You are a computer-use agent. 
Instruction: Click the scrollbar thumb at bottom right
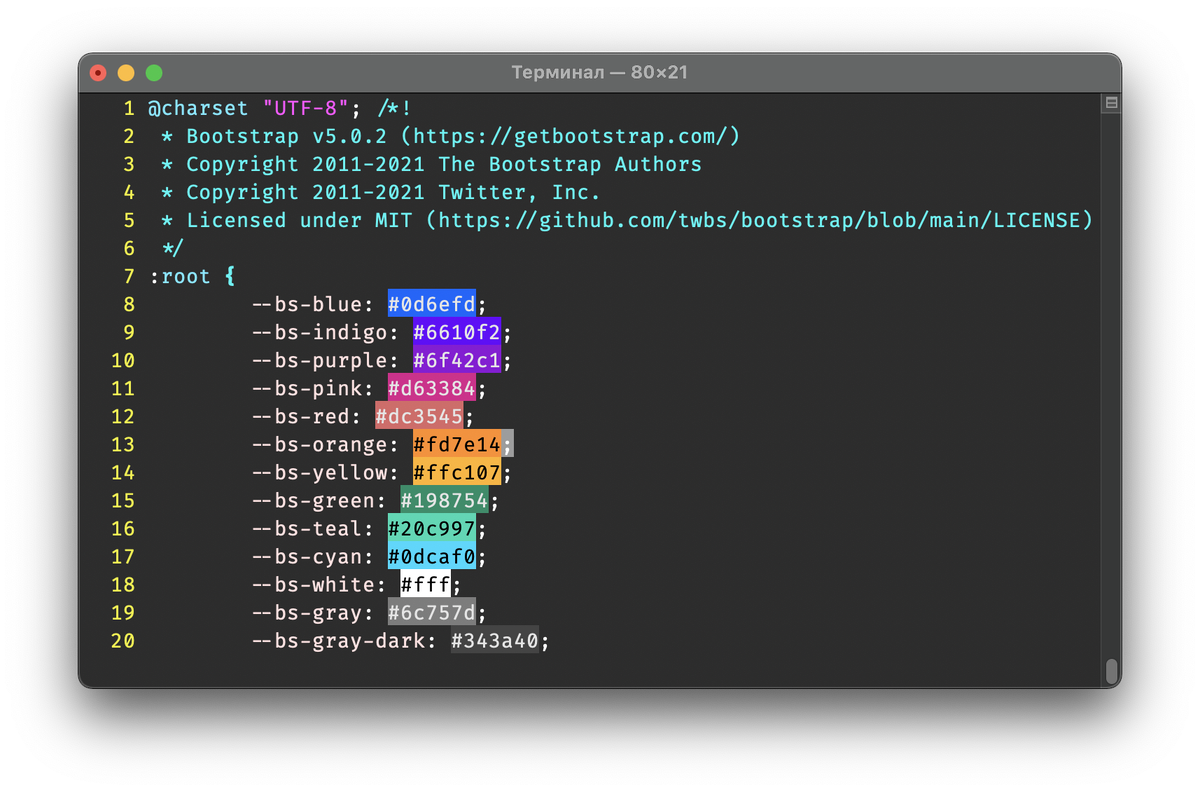pos(1111,670)
